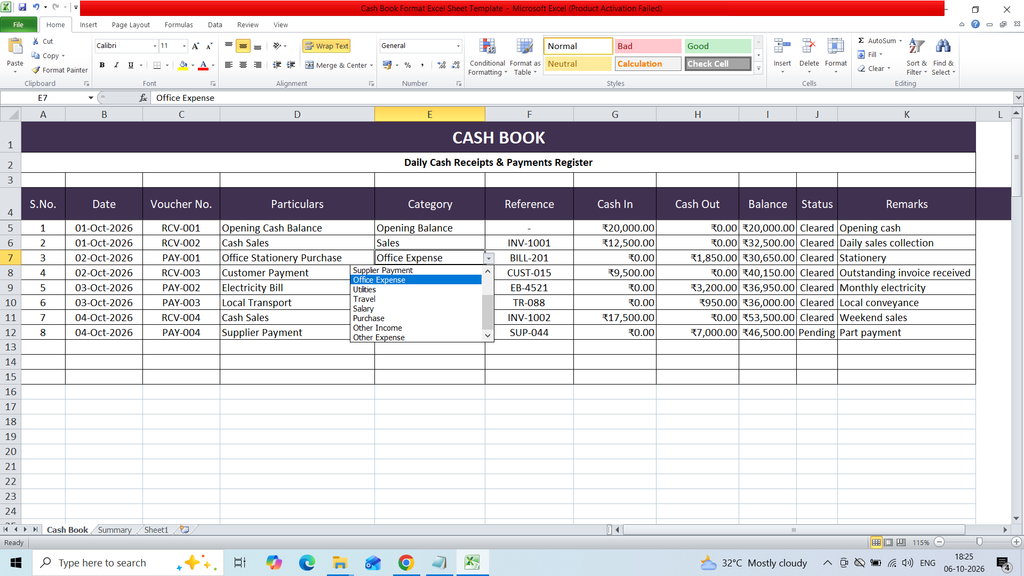Open Sort & Filter
This screenshot has width=1024, height=576.
point(916,57)
